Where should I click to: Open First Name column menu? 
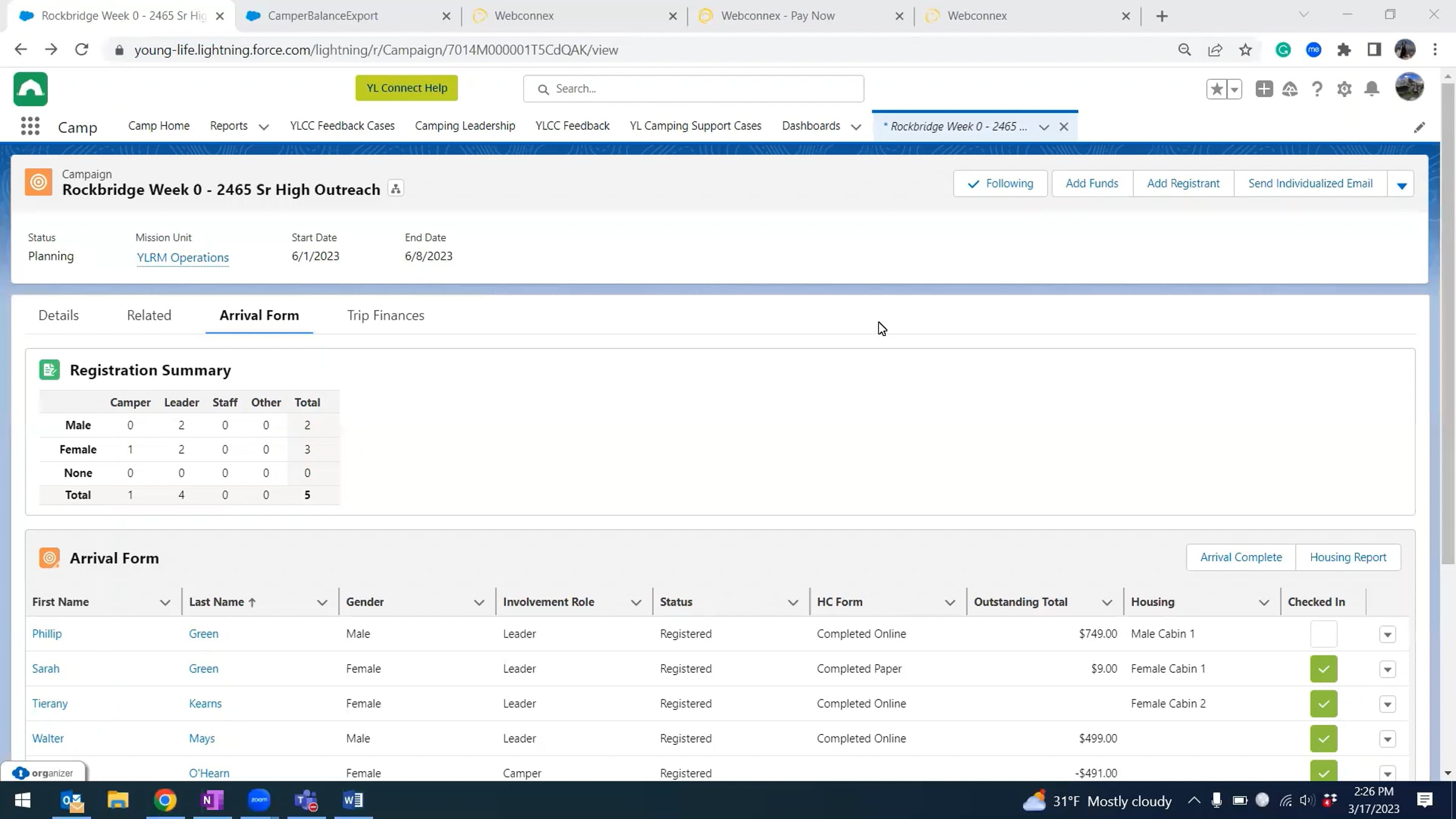tap(164, 602)
